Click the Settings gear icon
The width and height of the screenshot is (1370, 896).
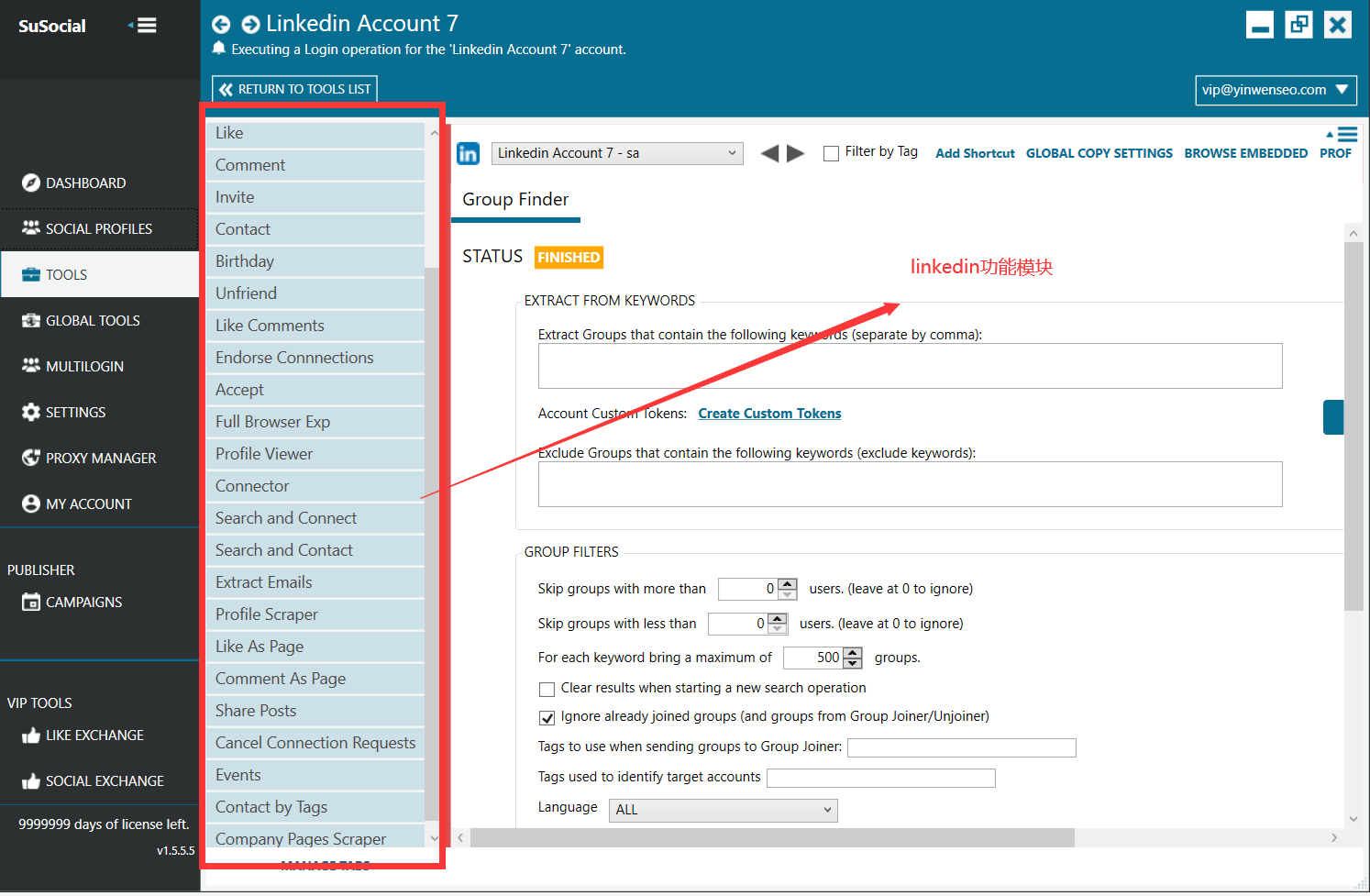[x=31, y=412]
